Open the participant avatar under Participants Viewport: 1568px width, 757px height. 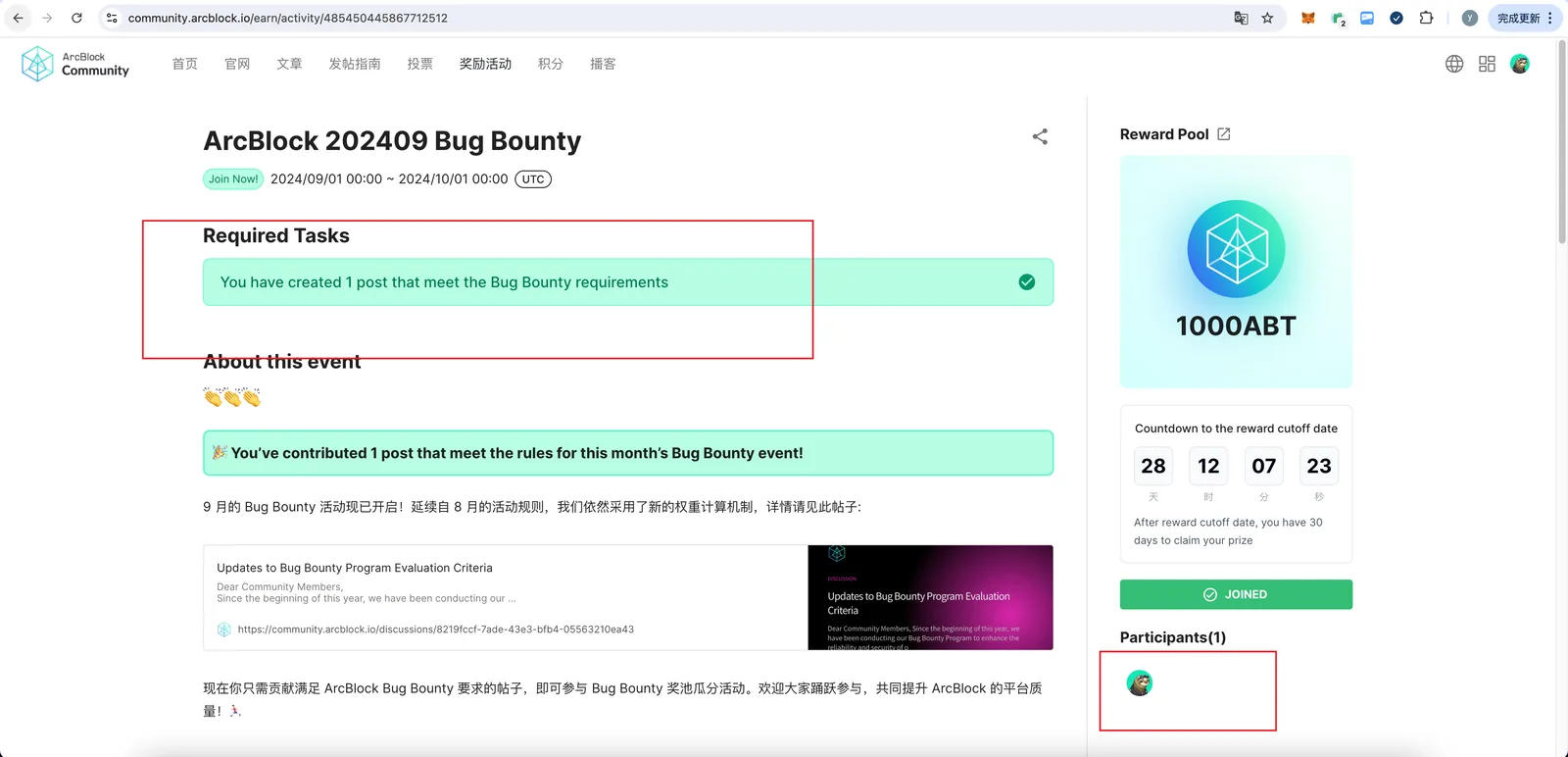pyautogui.click(x=1139, y=683)
